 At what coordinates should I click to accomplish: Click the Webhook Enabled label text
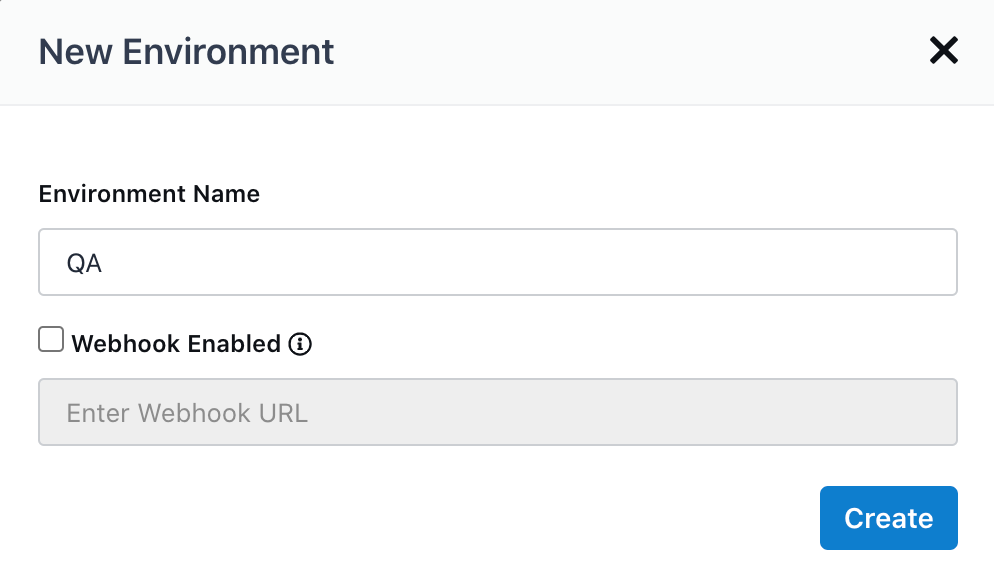pos(176,344)
